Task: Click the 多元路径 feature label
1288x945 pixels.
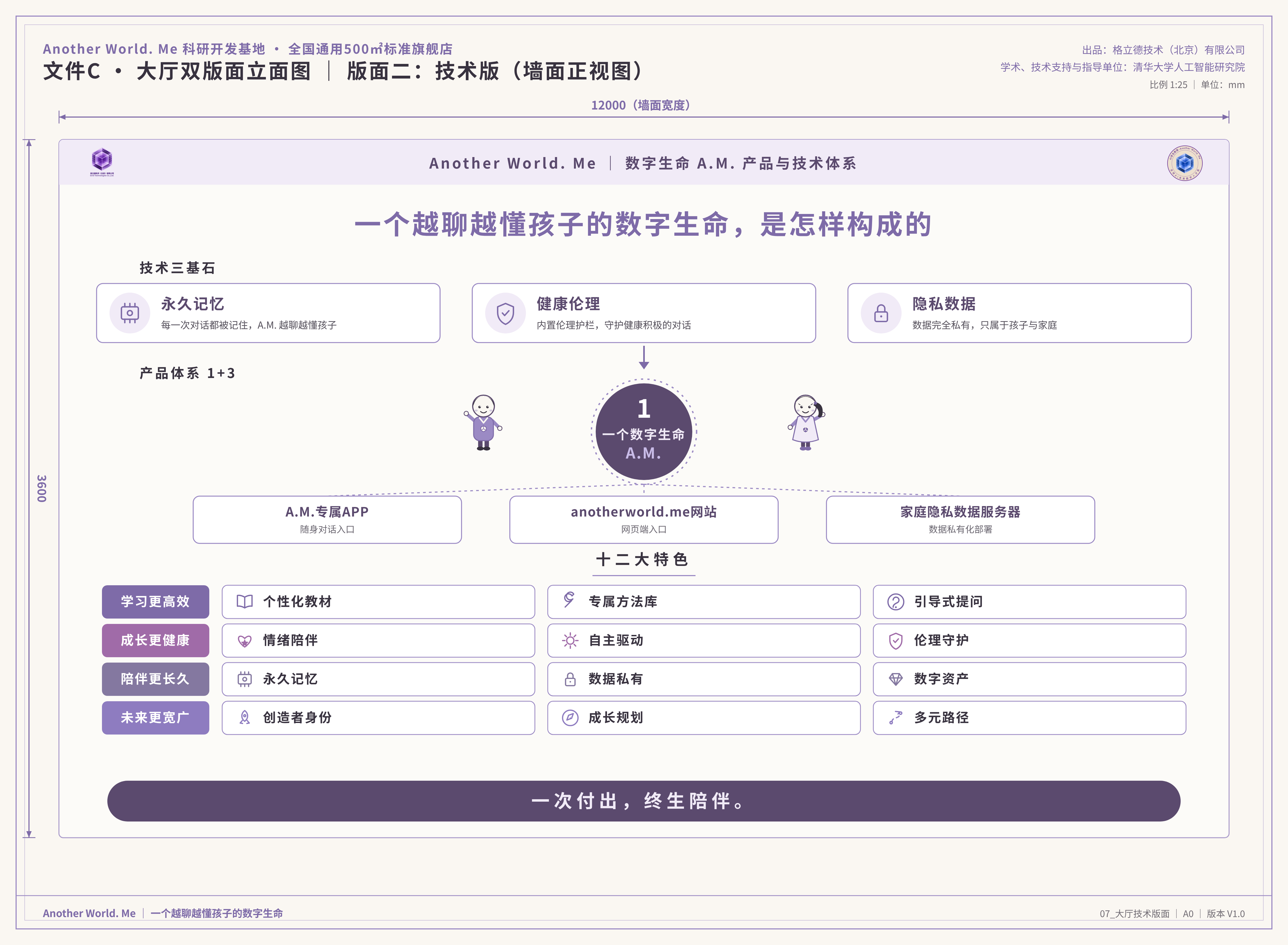Action: pos(942,717)
